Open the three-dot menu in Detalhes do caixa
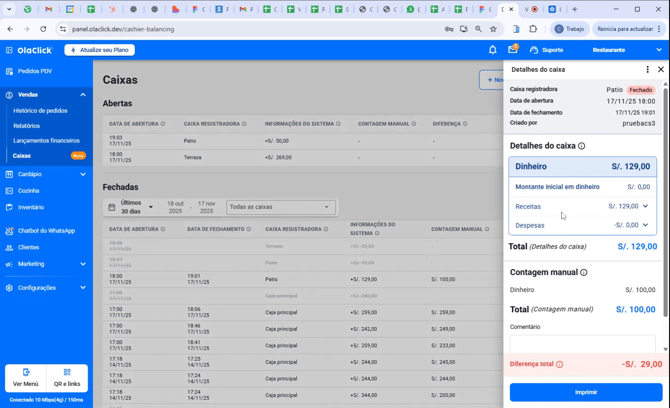 [647, 69]
